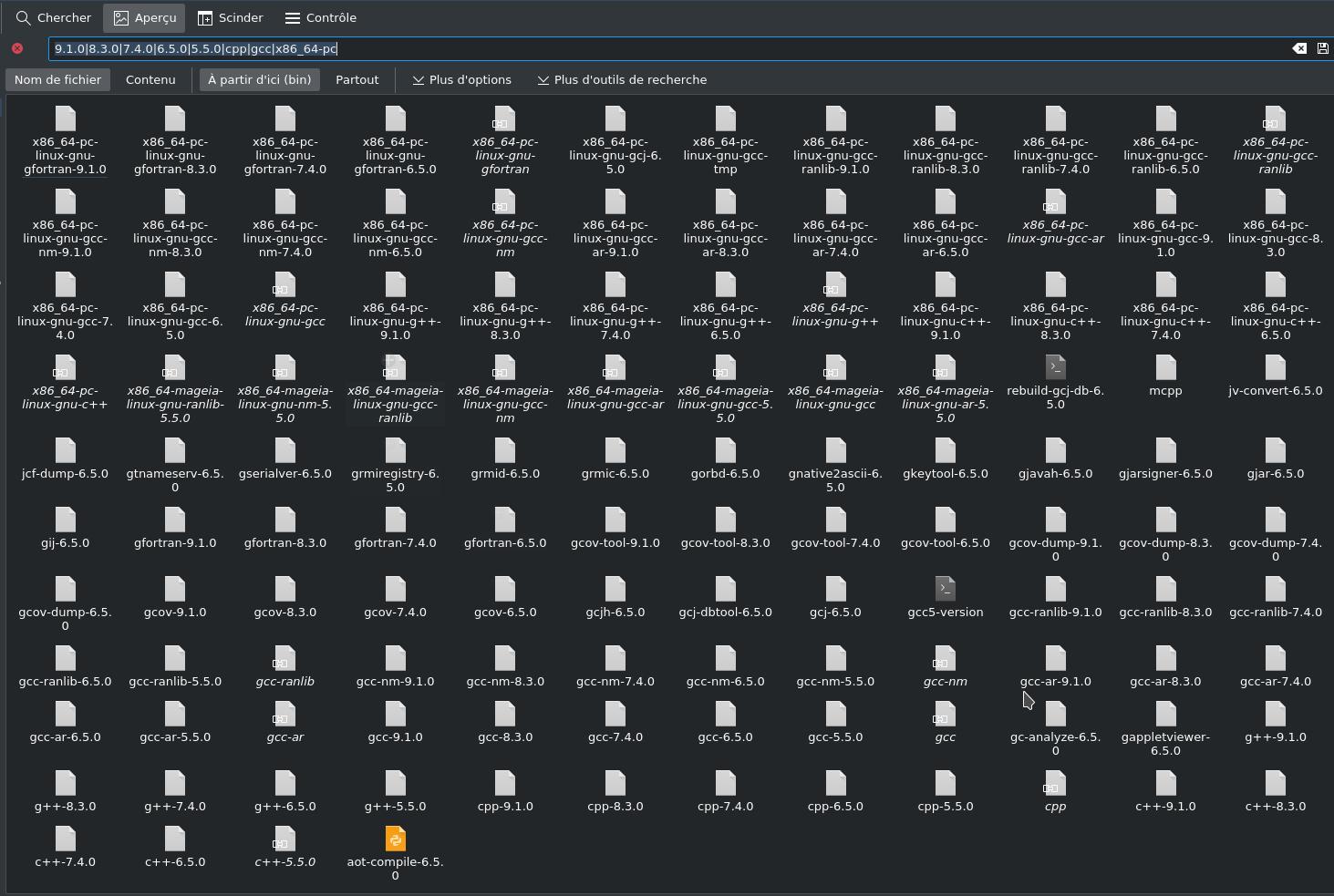Select the g++-9.1.0 file icon
This screenshot has height=896, width=1334.
1276,714
